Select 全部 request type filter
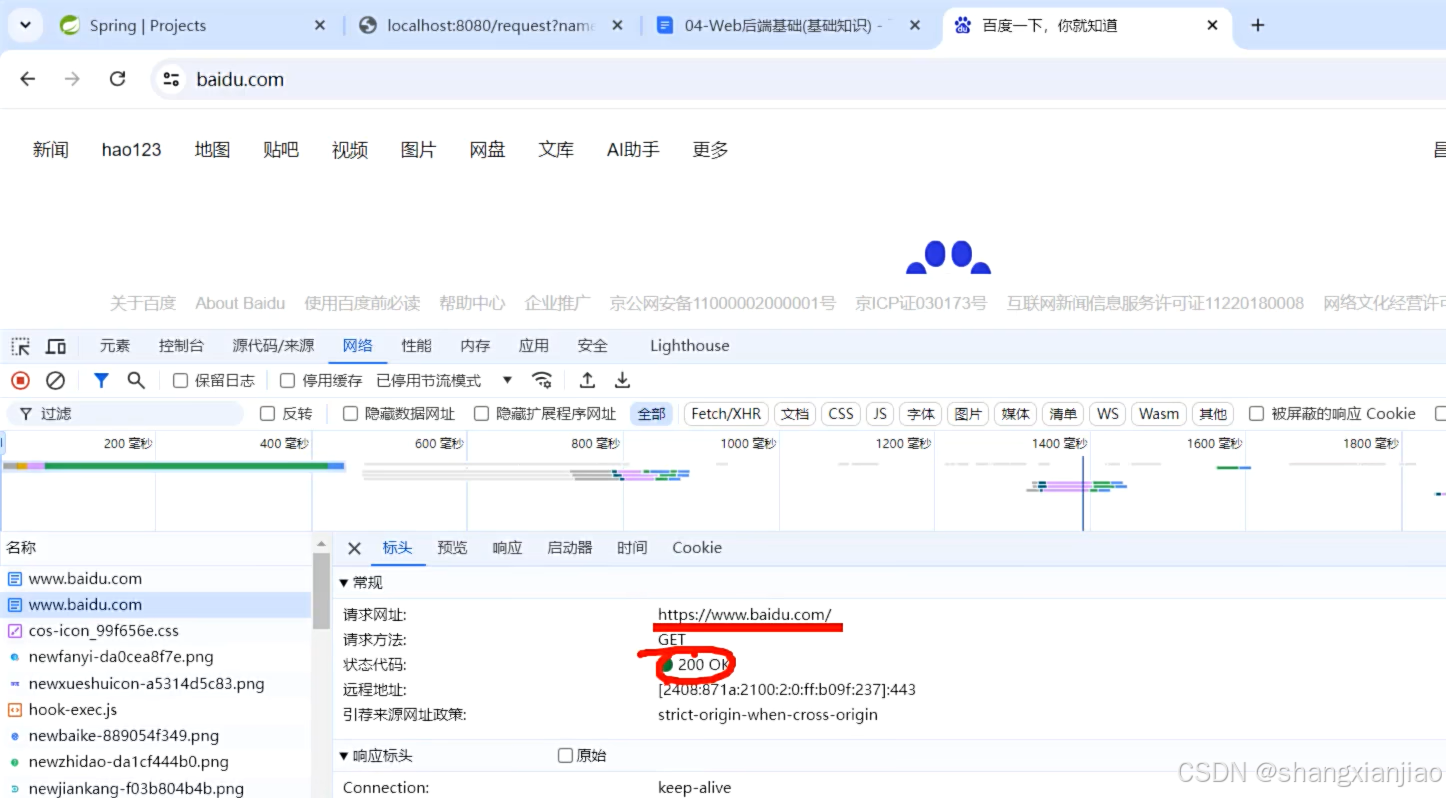The height and width of the screenshot is (798, 1446). tap(651, 414)
